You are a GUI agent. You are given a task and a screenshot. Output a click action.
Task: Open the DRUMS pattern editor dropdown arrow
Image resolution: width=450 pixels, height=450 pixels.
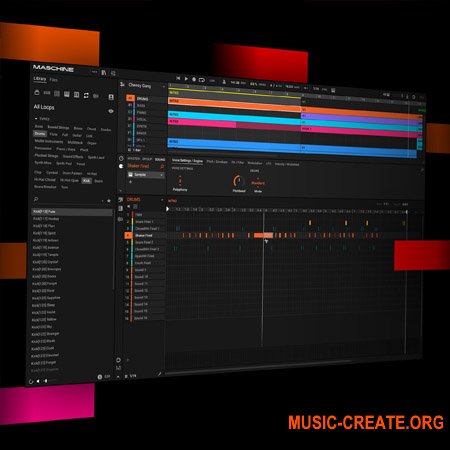click(162, 200)
